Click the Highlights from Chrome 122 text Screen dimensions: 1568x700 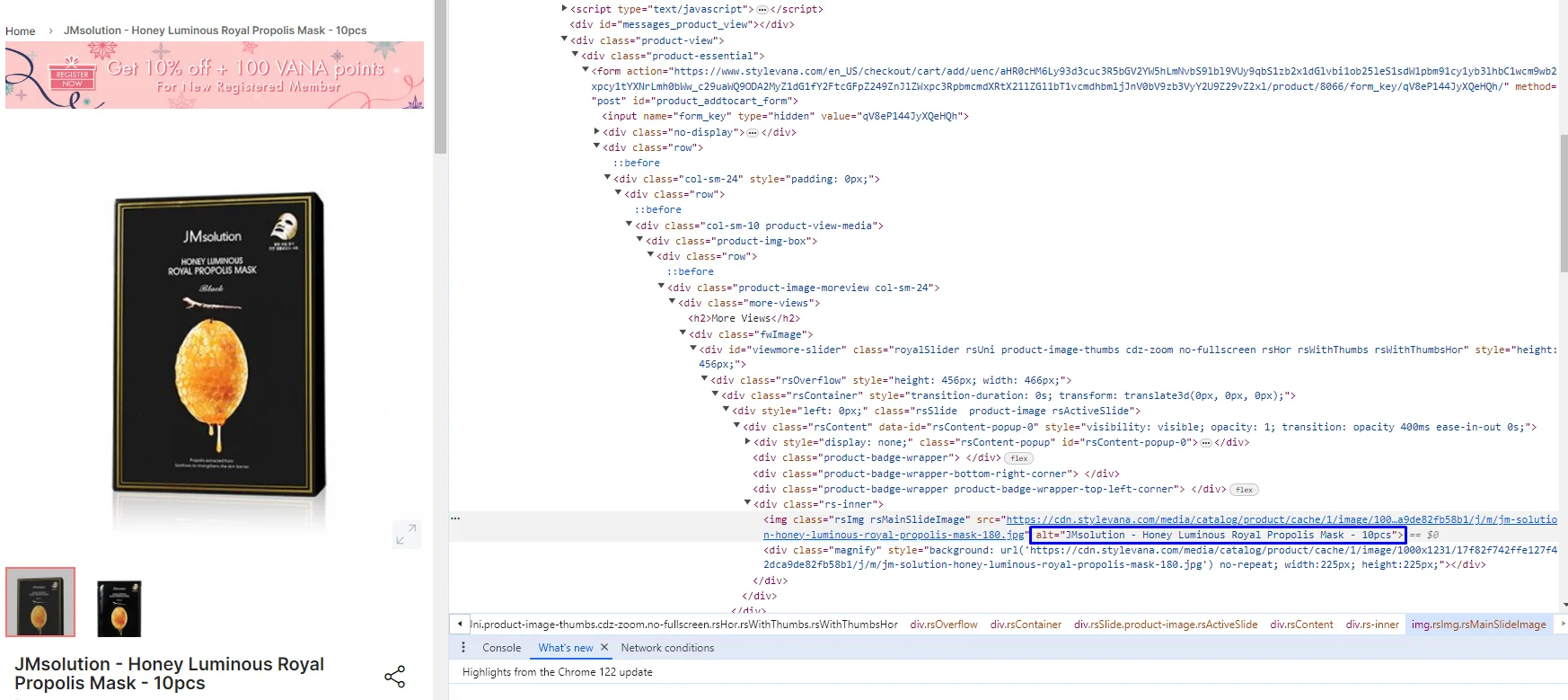557,672
